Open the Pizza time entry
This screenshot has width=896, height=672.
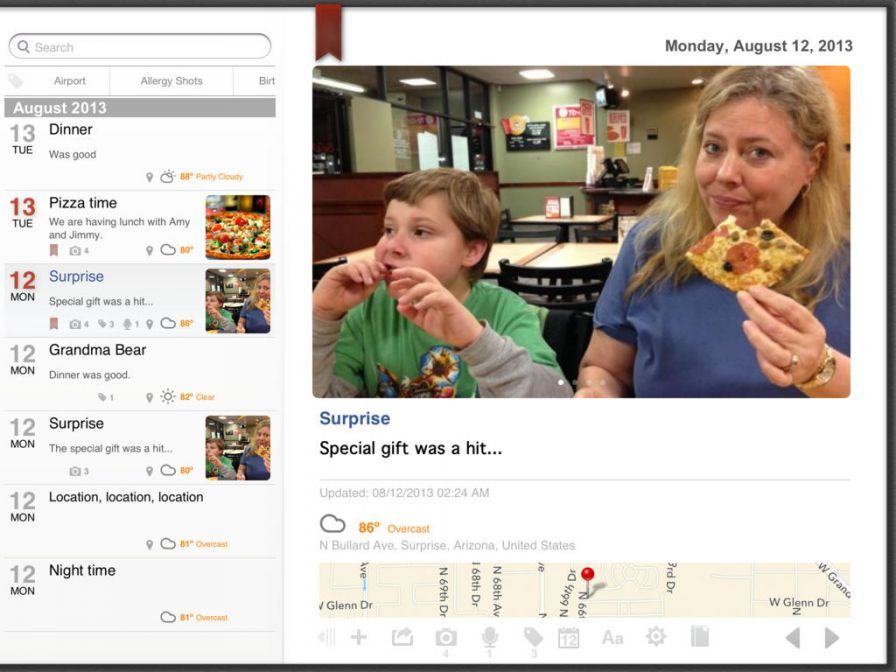click(140, 227)
